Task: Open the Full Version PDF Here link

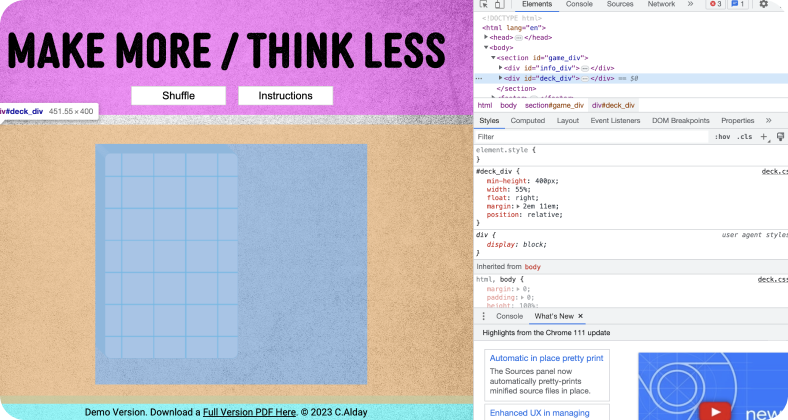Action: (x=249, y=412)
